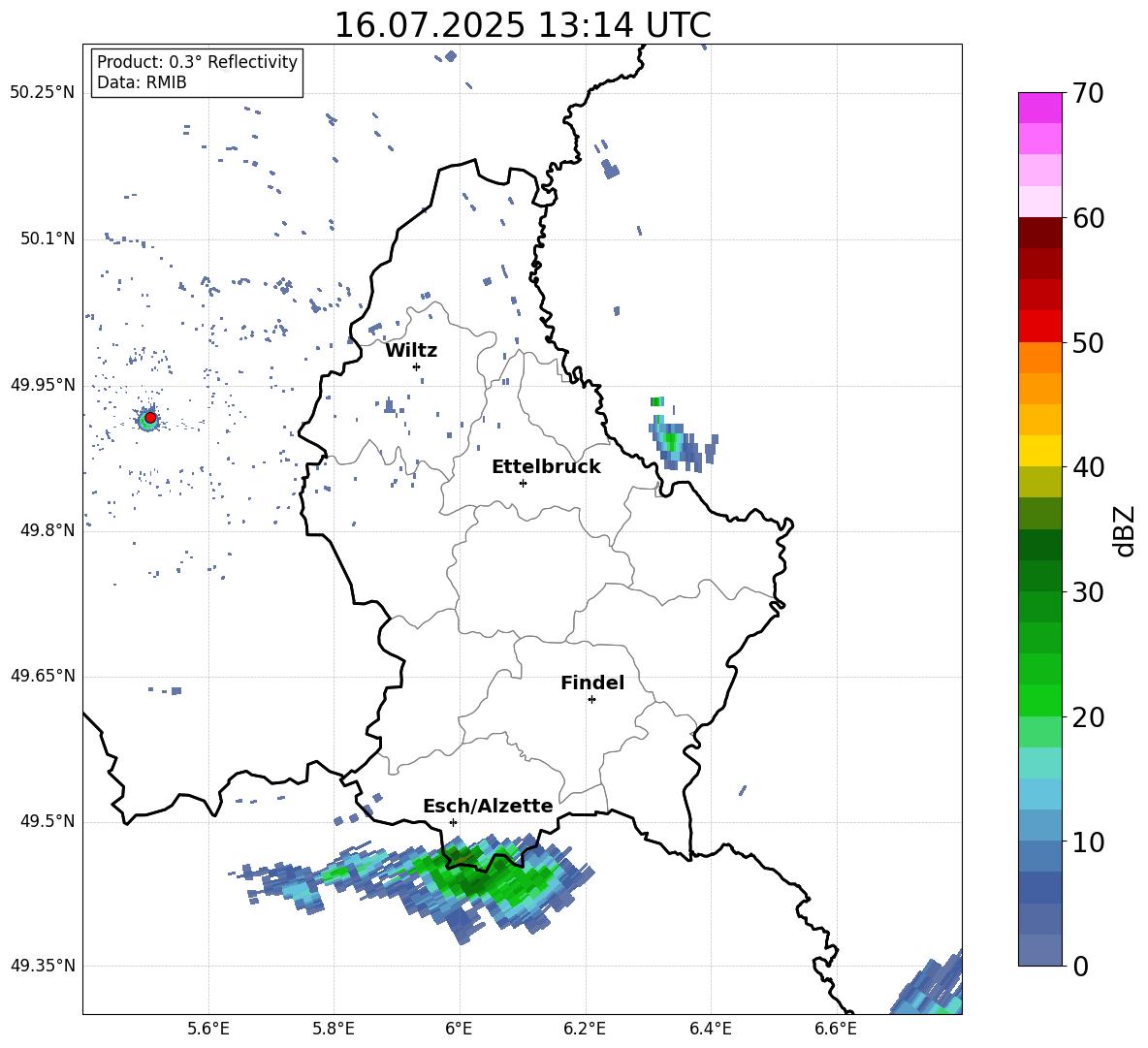Viewport: 1148px width, 1048px height.
Task: Click the 'Data: RMIB' text
Action: point(142,82)
